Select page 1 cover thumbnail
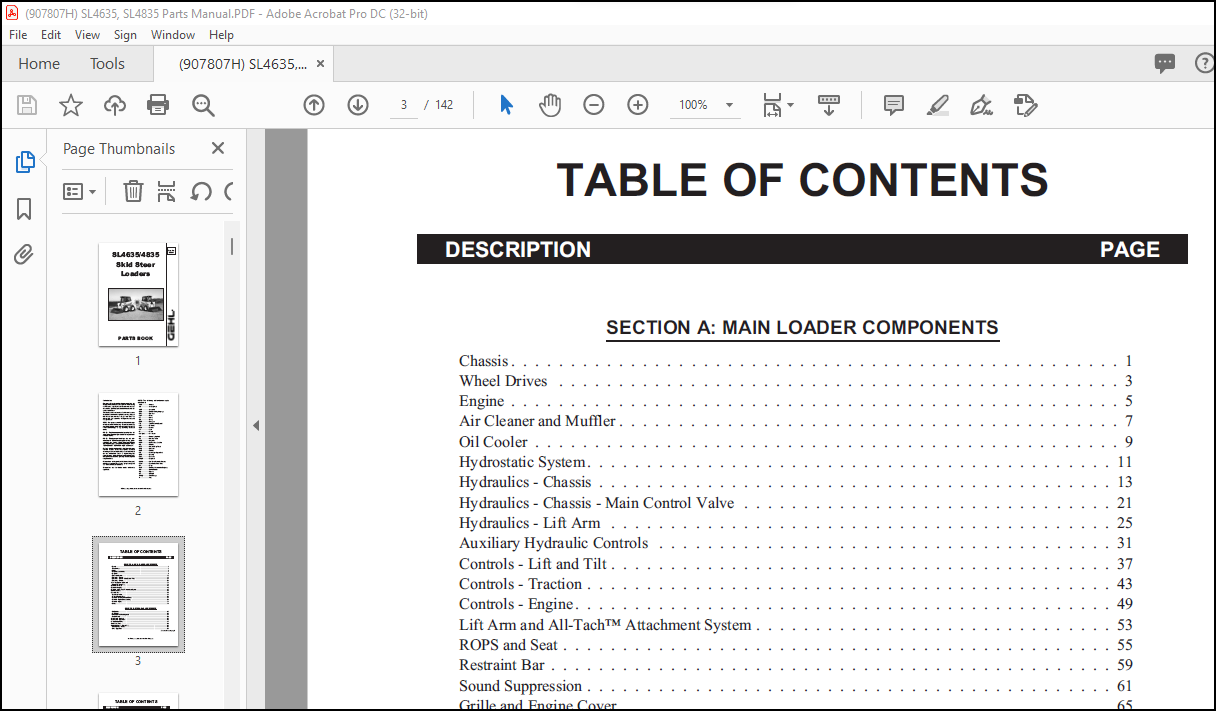 click(x=138, y=295)
